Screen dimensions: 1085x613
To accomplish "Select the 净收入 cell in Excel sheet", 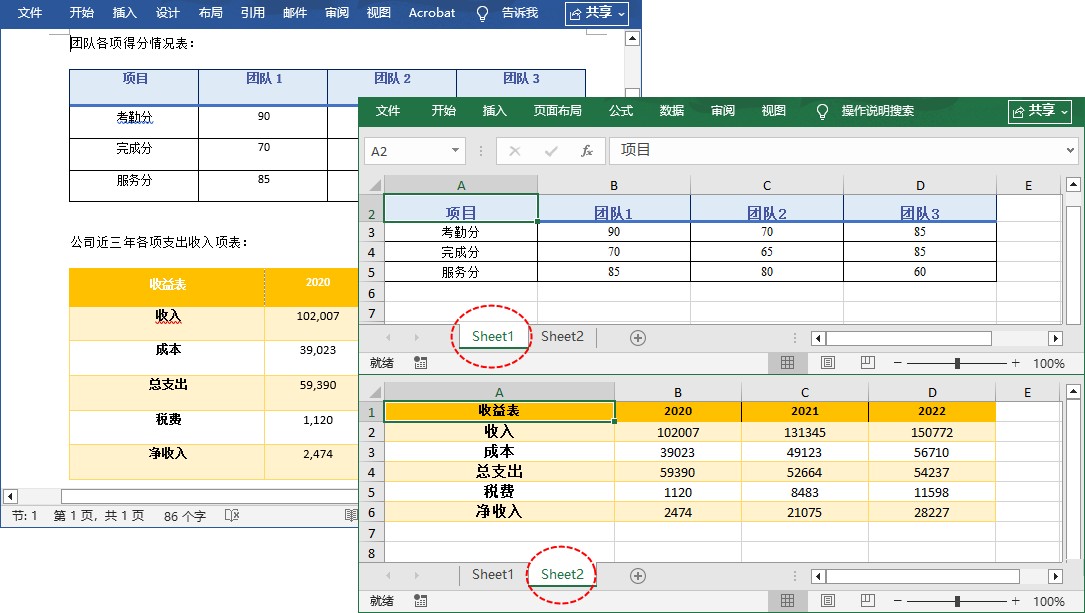I will click(499, 512).
